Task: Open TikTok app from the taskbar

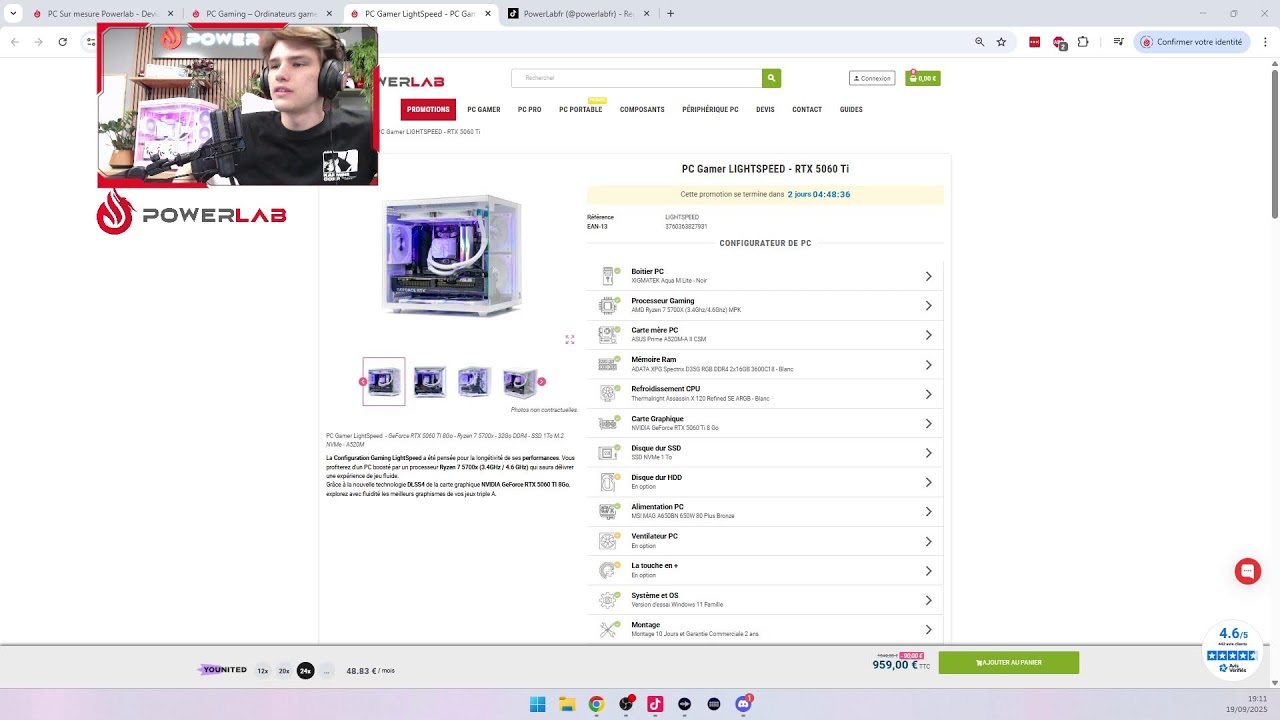Action: pos(655,704)
